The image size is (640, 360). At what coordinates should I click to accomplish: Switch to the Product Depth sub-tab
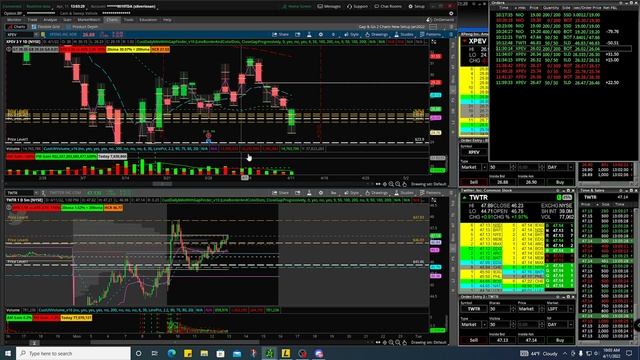coord(82,27)
